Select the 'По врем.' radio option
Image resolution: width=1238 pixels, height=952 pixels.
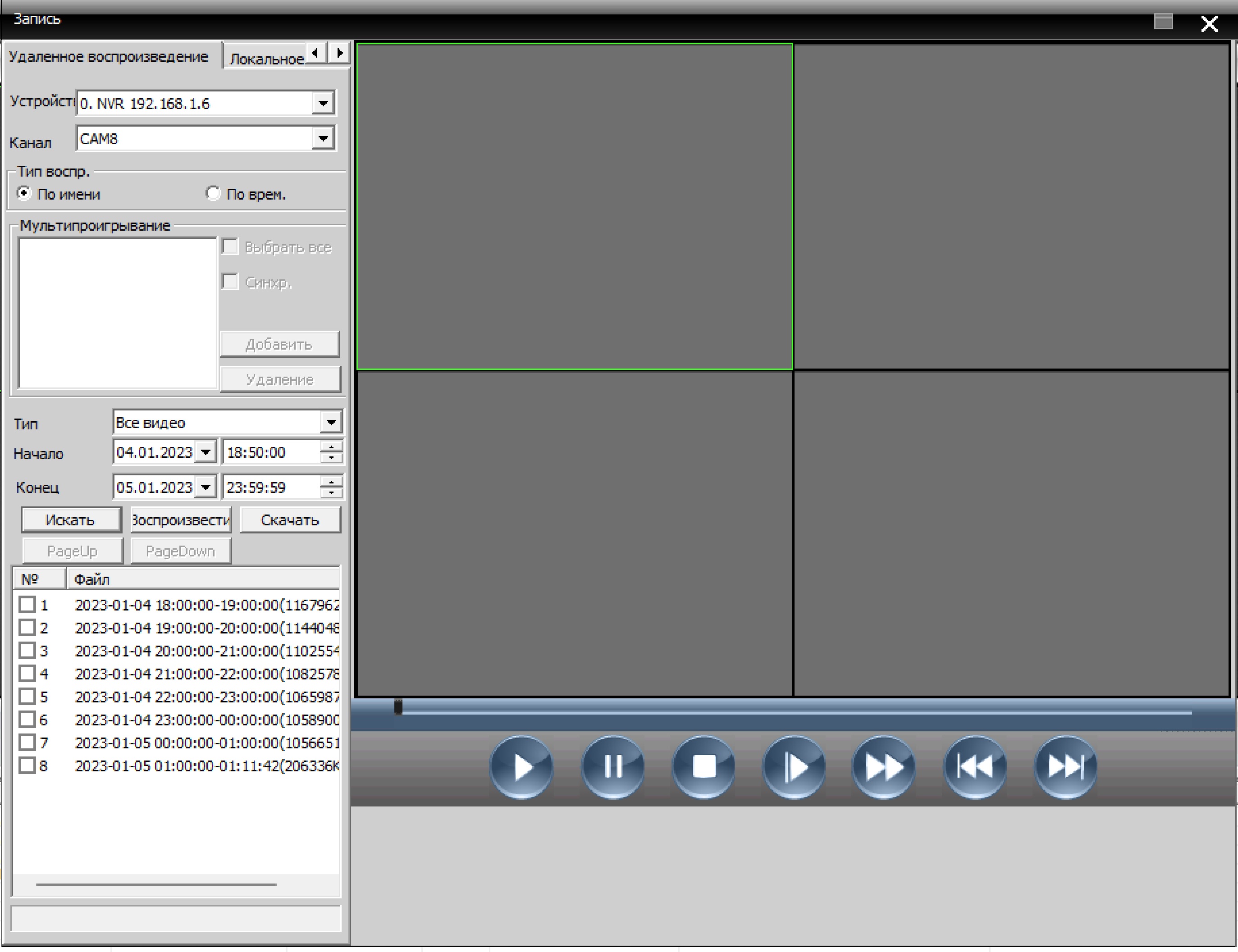click(x=213, y=194)
